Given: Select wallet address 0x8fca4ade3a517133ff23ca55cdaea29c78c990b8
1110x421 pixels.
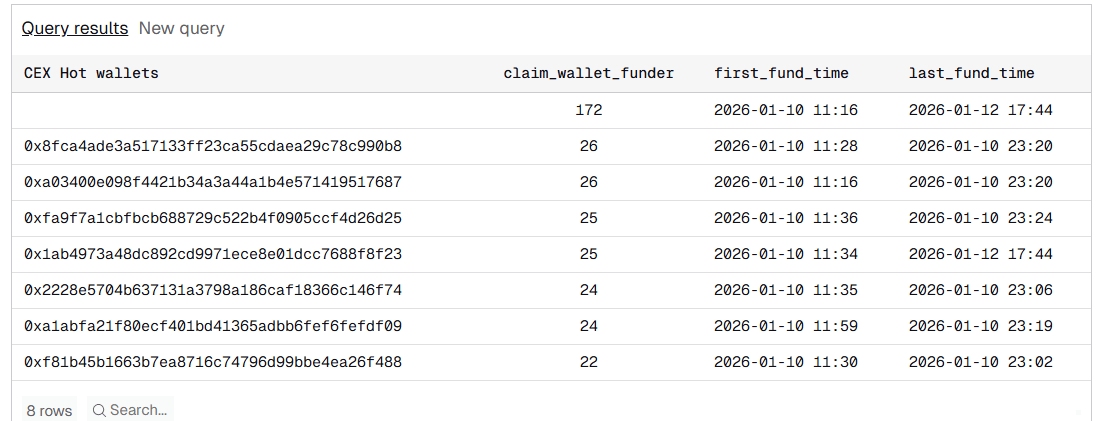Looking at the screenshot, I should [213, 146].
